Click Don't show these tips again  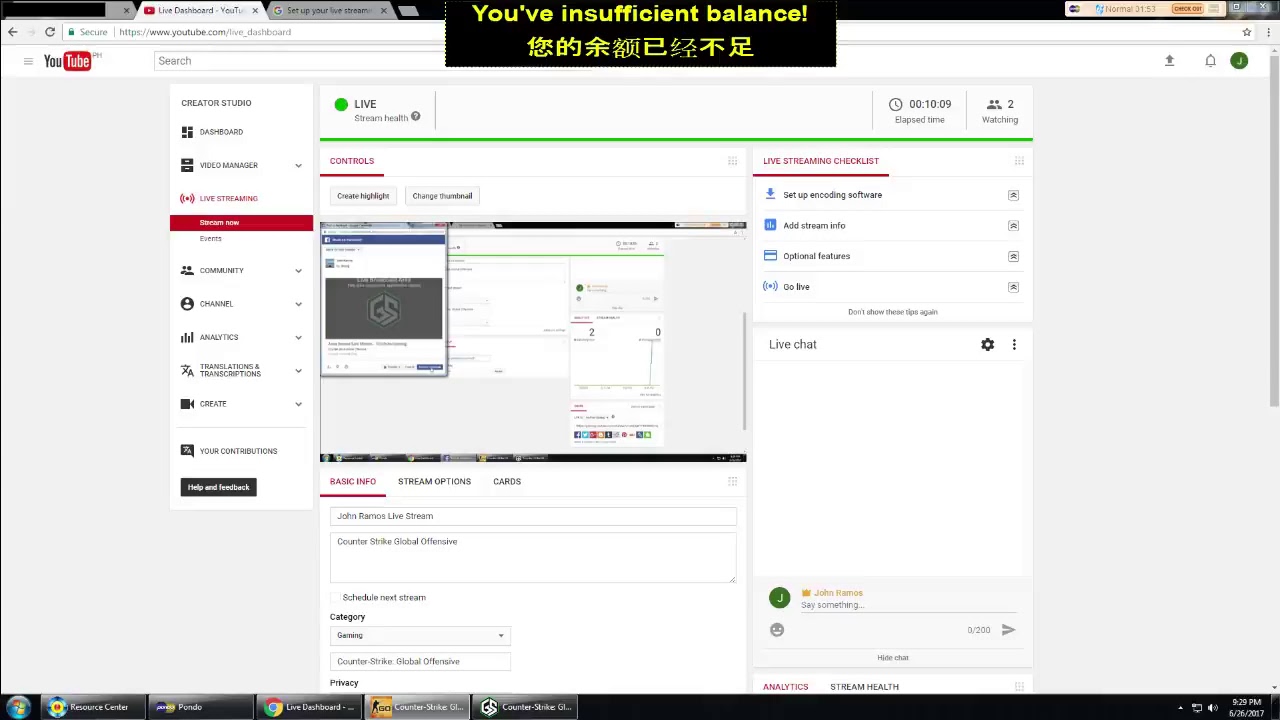(x=893, y=312)
